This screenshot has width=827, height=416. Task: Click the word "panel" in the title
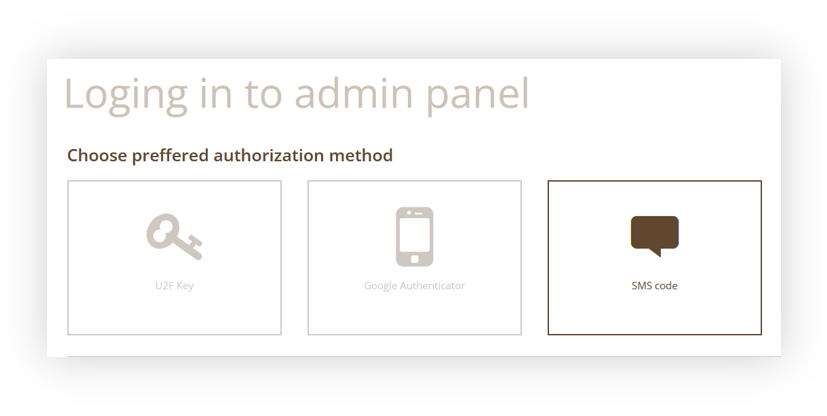pyautogui.click(x=477, y=95)
